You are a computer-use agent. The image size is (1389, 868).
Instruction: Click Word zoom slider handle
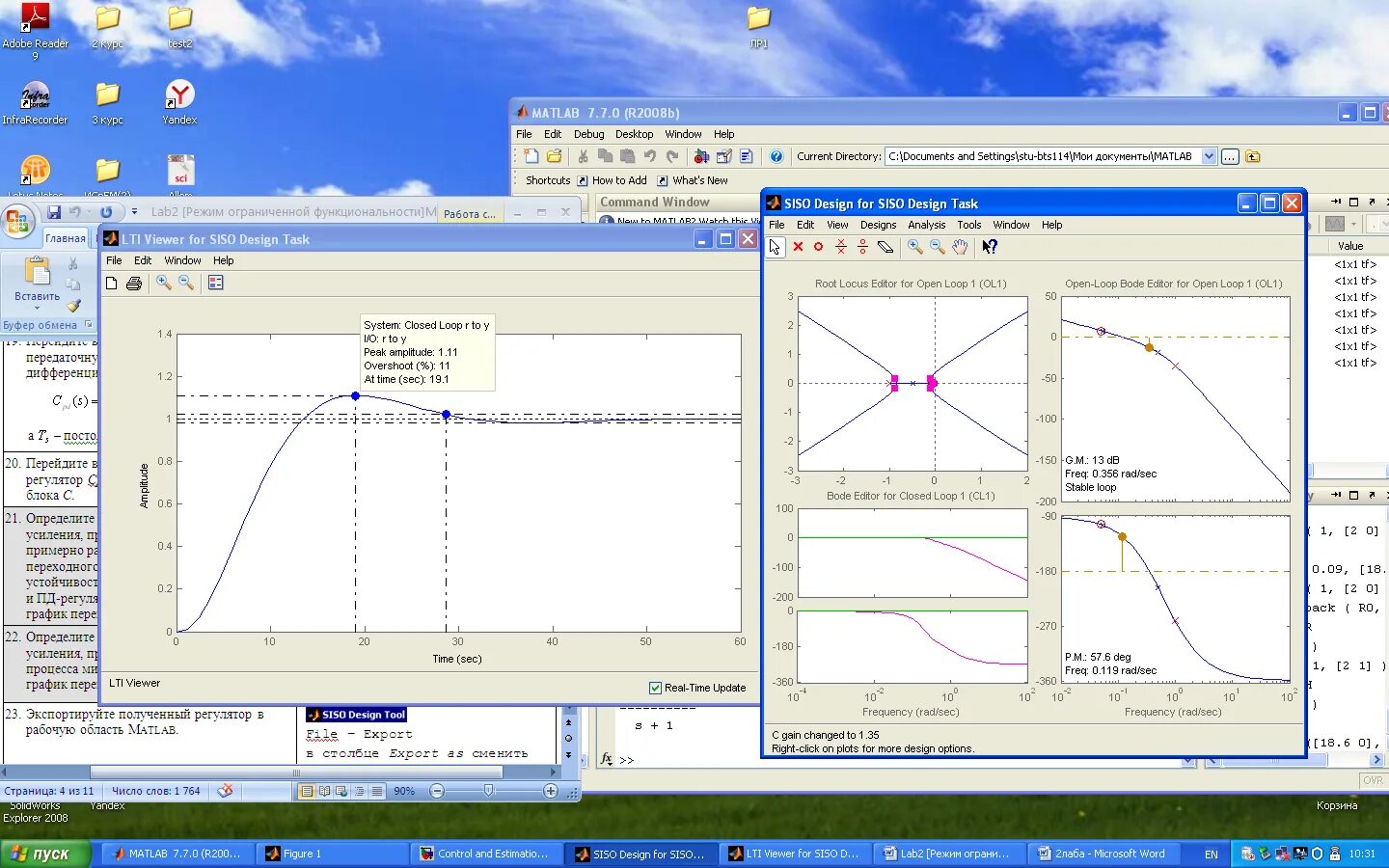489,791
